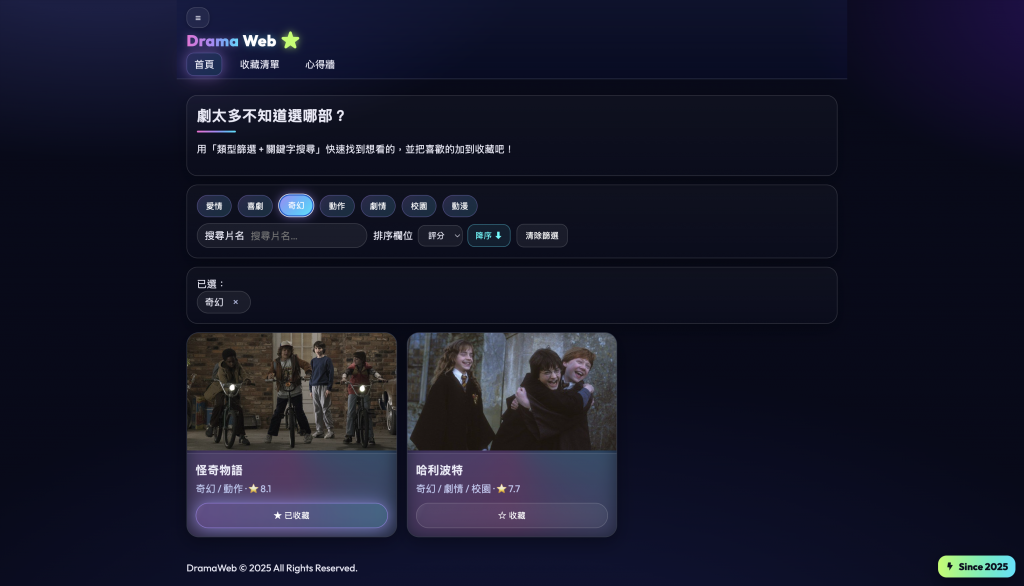Select the 動漫 genre chip
Viewport: 1024px width, 586px height.
(460, 206)
